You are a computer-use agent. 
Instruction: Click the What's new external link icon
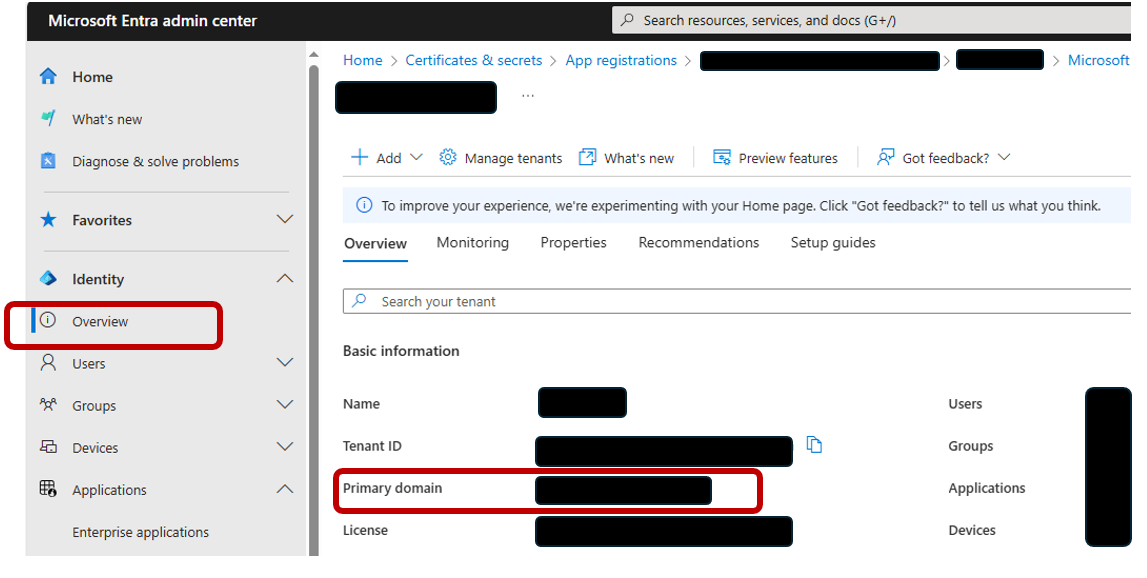point(587,157)
